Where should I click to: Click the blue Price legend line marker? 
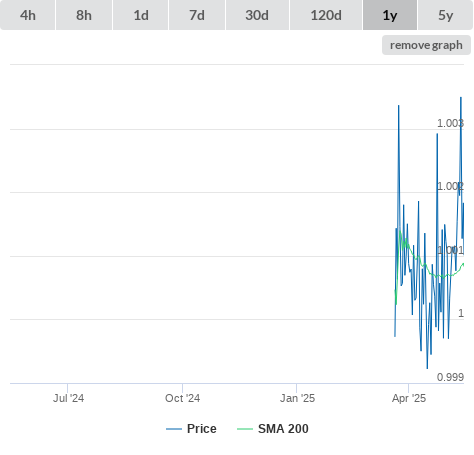[x=174, y=429]
